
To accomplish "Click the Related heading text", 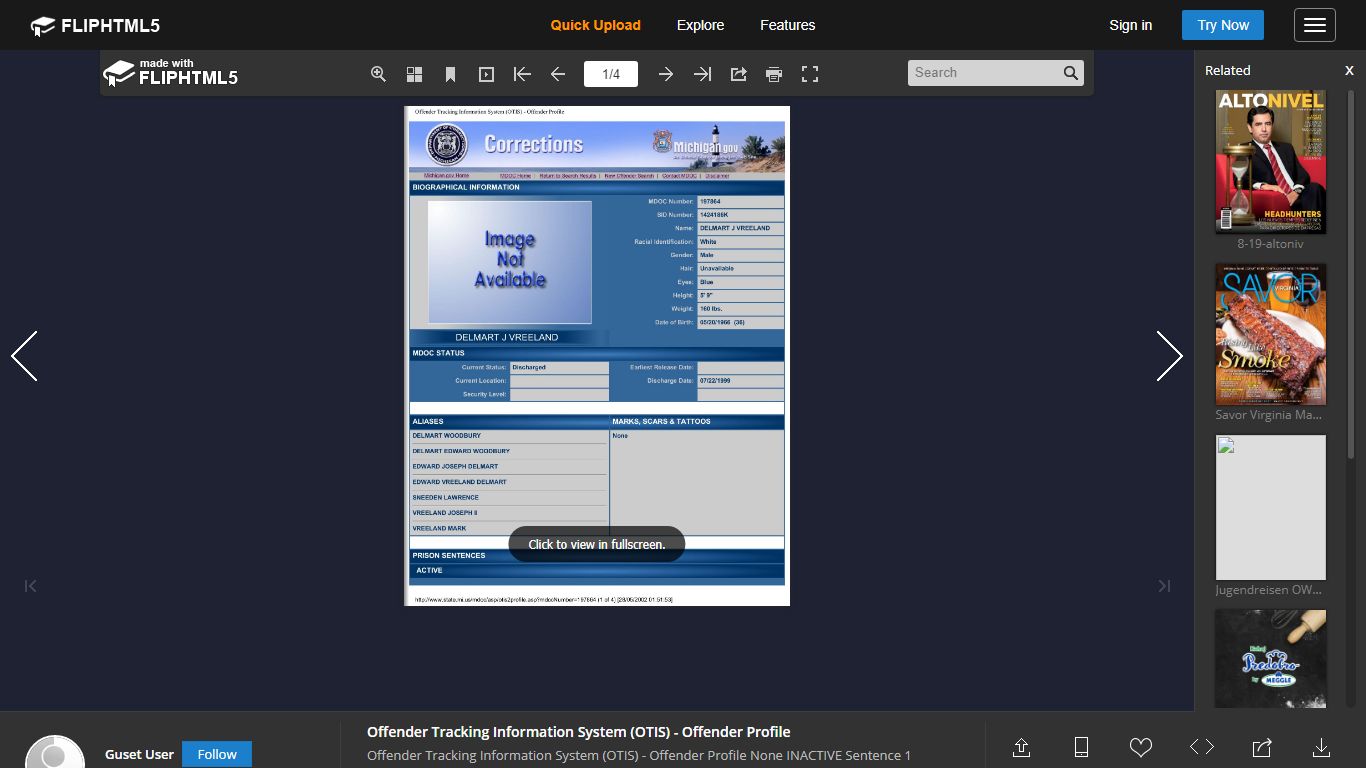I will tap(1227, 70).
